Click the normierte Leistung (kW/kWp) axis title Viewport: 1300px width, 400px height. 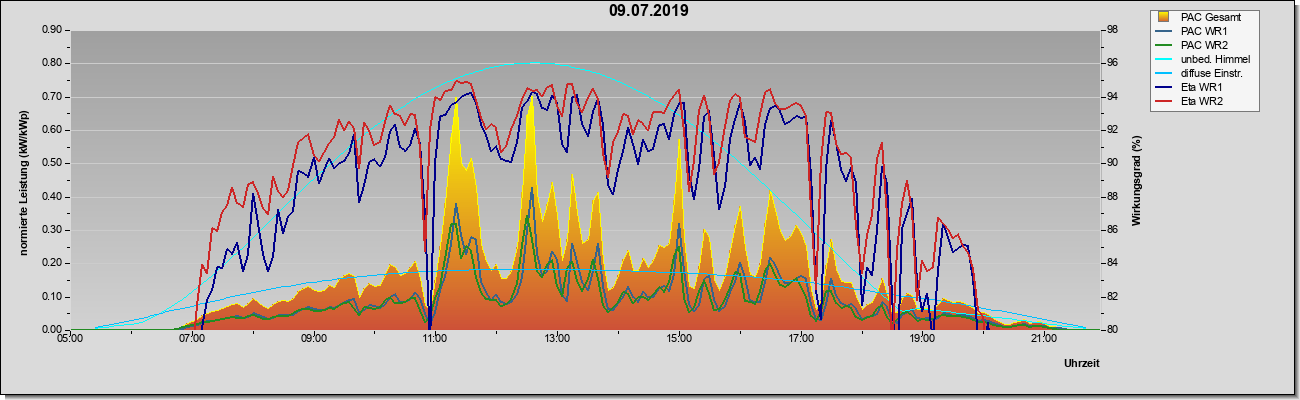click(x=23, y=180)
